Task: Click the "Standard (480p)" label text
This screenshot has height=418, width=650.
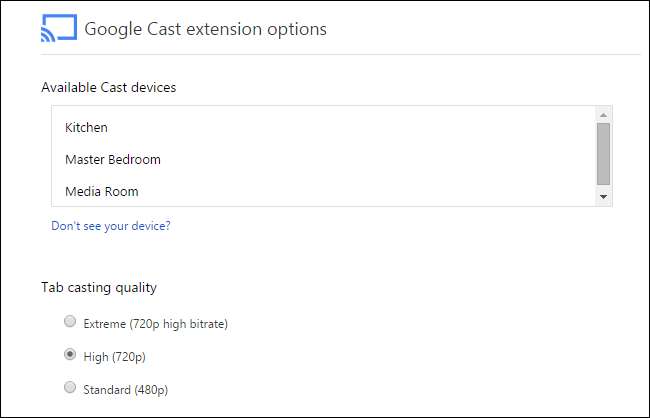Action: coord(133,388)
